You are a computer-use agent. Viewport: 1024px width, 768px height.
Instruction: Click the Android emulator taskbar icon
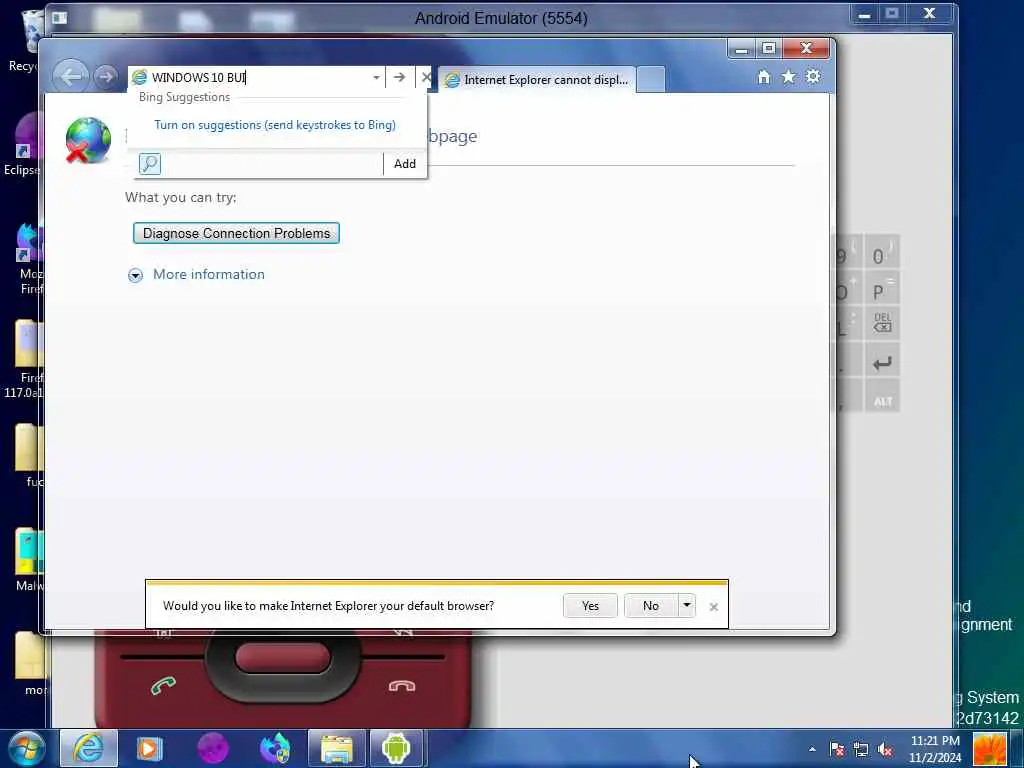coord(396,748)
